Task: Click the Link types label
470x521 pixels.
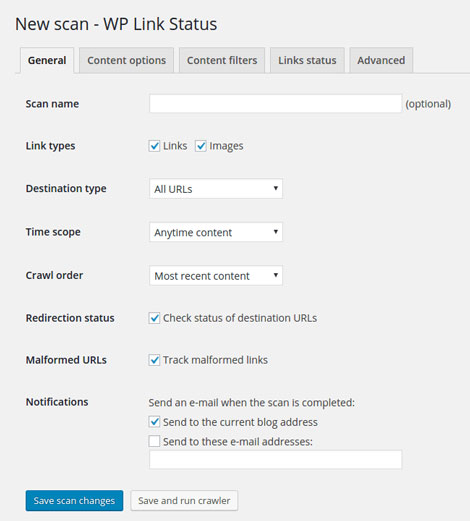Action: point(50,146)
